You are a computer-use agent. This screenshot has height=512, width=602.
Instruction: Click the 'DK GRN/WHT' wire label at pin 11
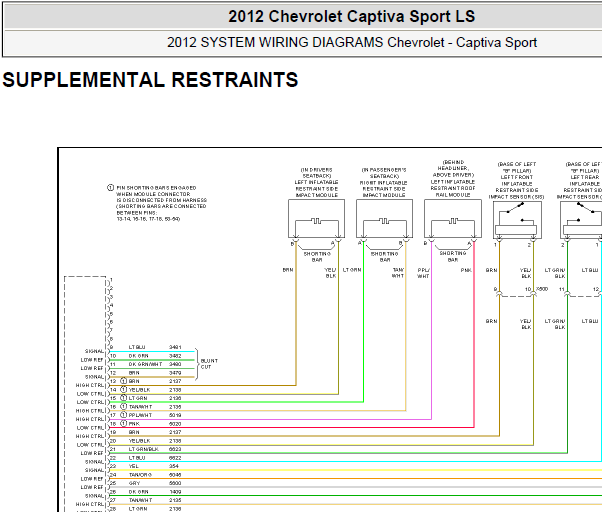[145, 364]
